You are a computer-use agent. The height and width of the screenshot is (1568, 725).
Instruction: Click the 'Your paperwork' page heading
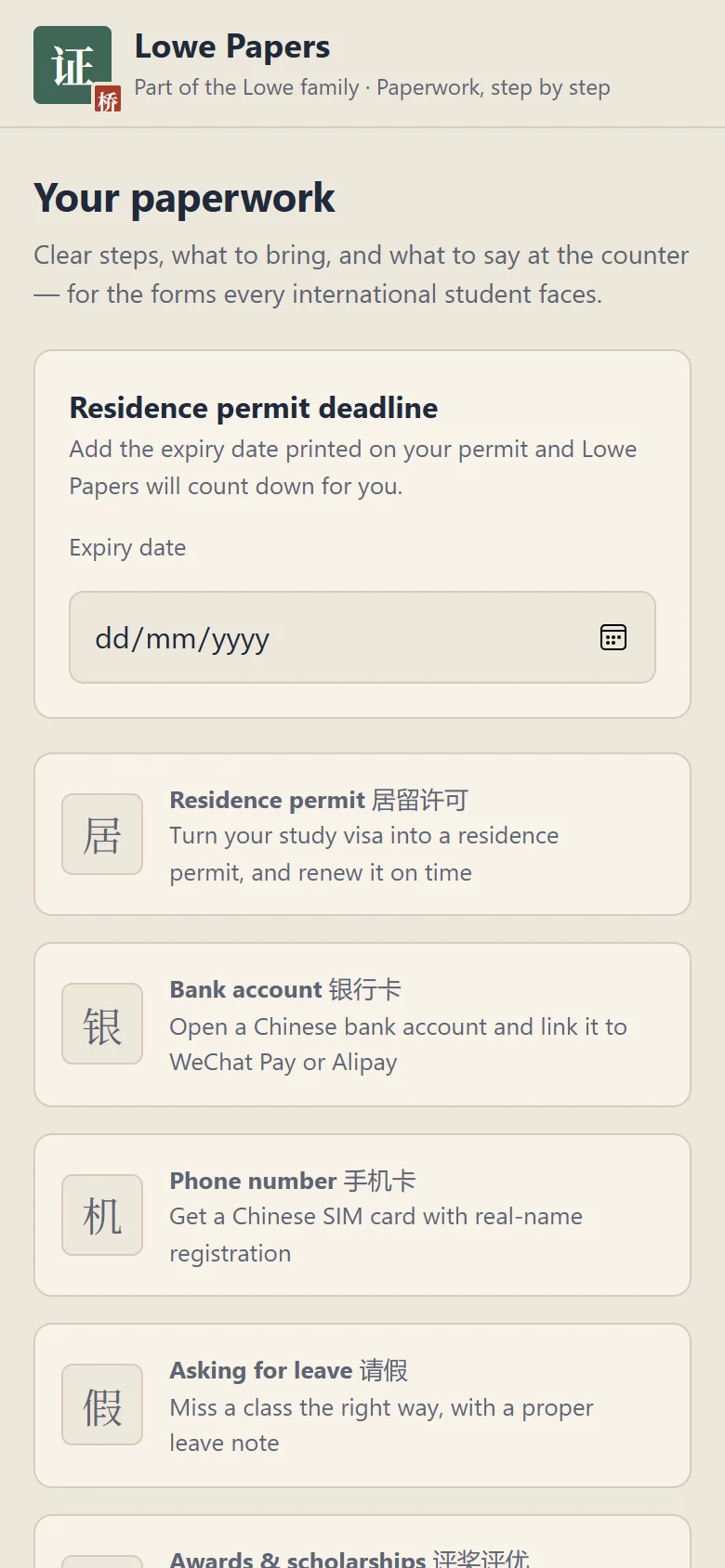[184, 199]
